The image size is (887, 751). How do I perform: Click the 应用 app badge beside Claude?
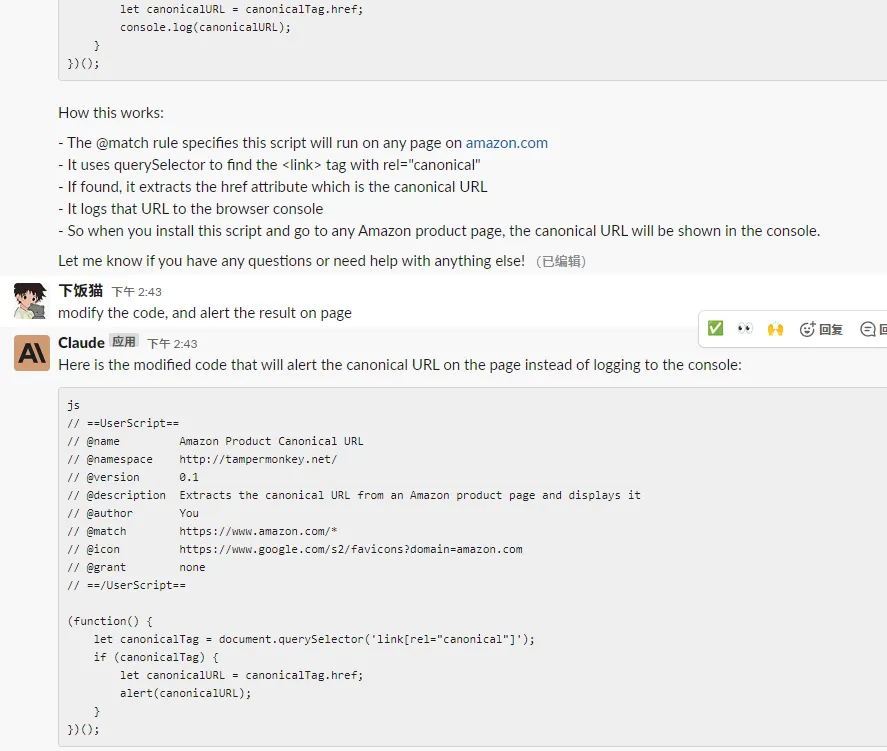coord(123,342)
